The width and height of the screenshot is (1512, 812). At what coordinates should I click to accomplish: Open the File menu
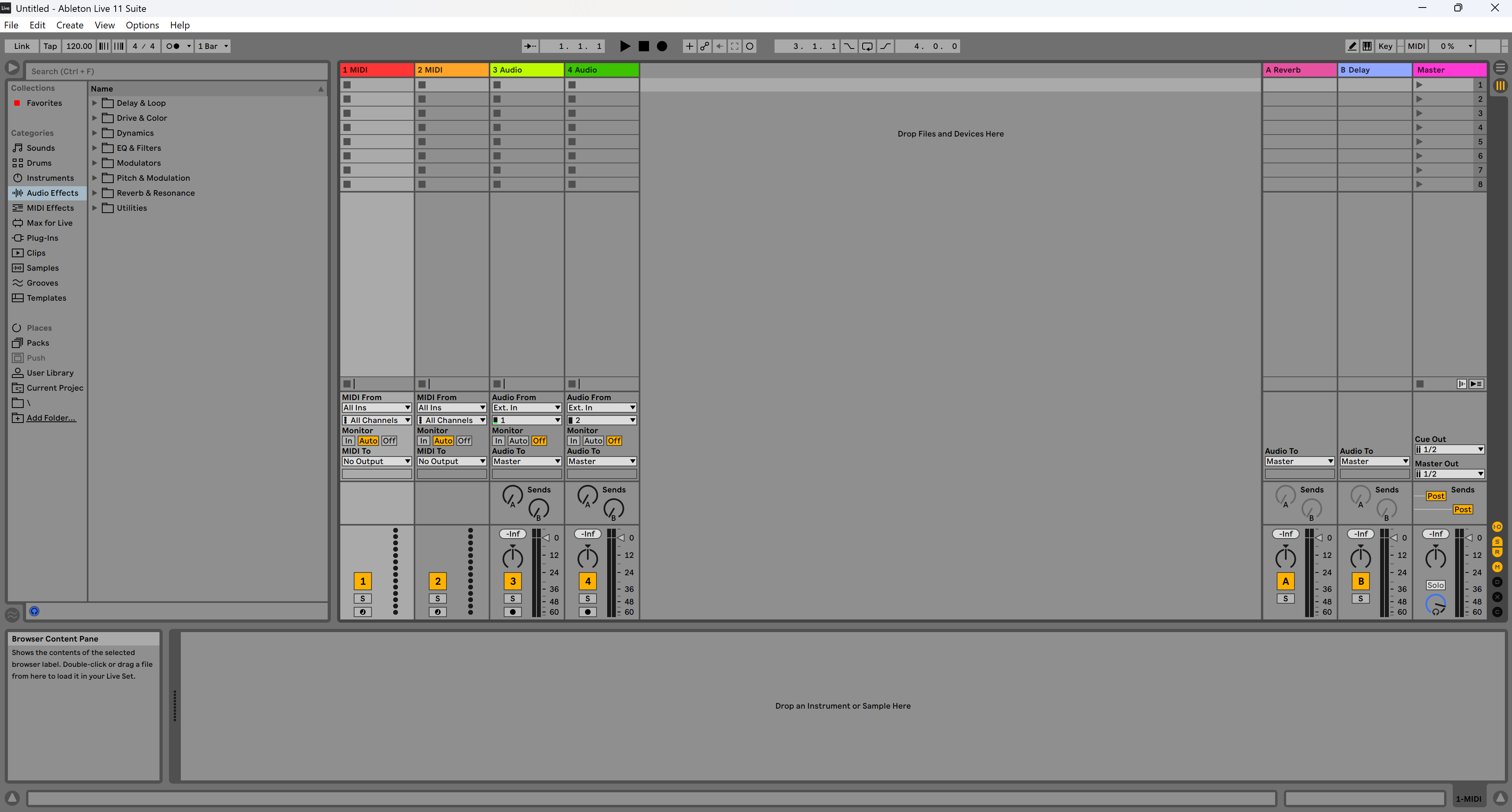click(x=11, y=24)
